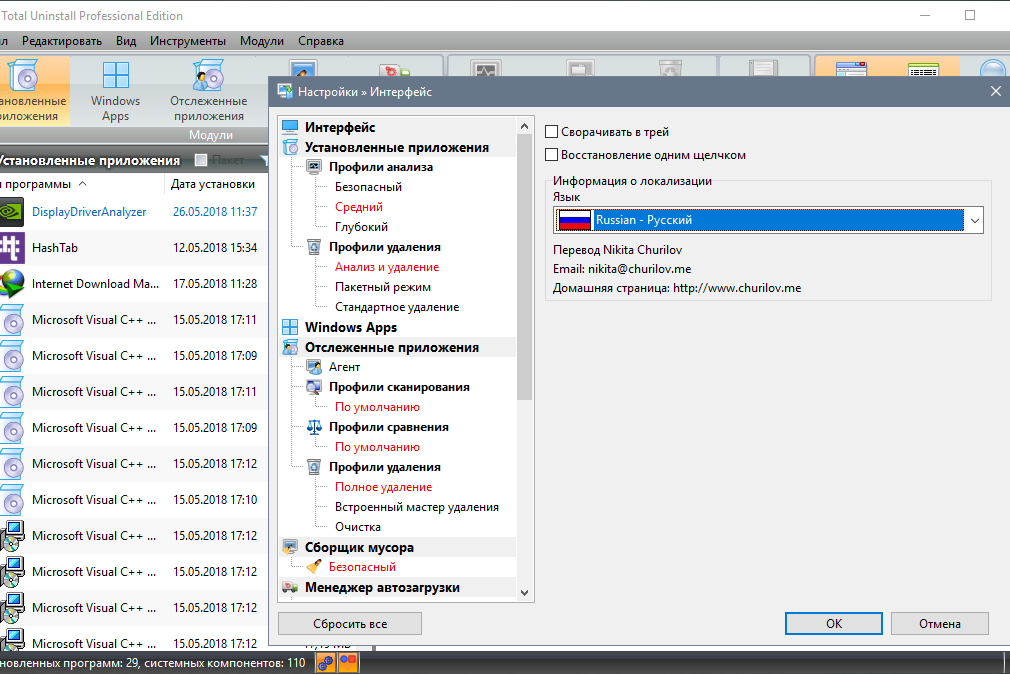Viewport: 1010px width, 674px height.
Task: Select Отслеженные приложения node in settings tree
Action: [x=392, y=347]
